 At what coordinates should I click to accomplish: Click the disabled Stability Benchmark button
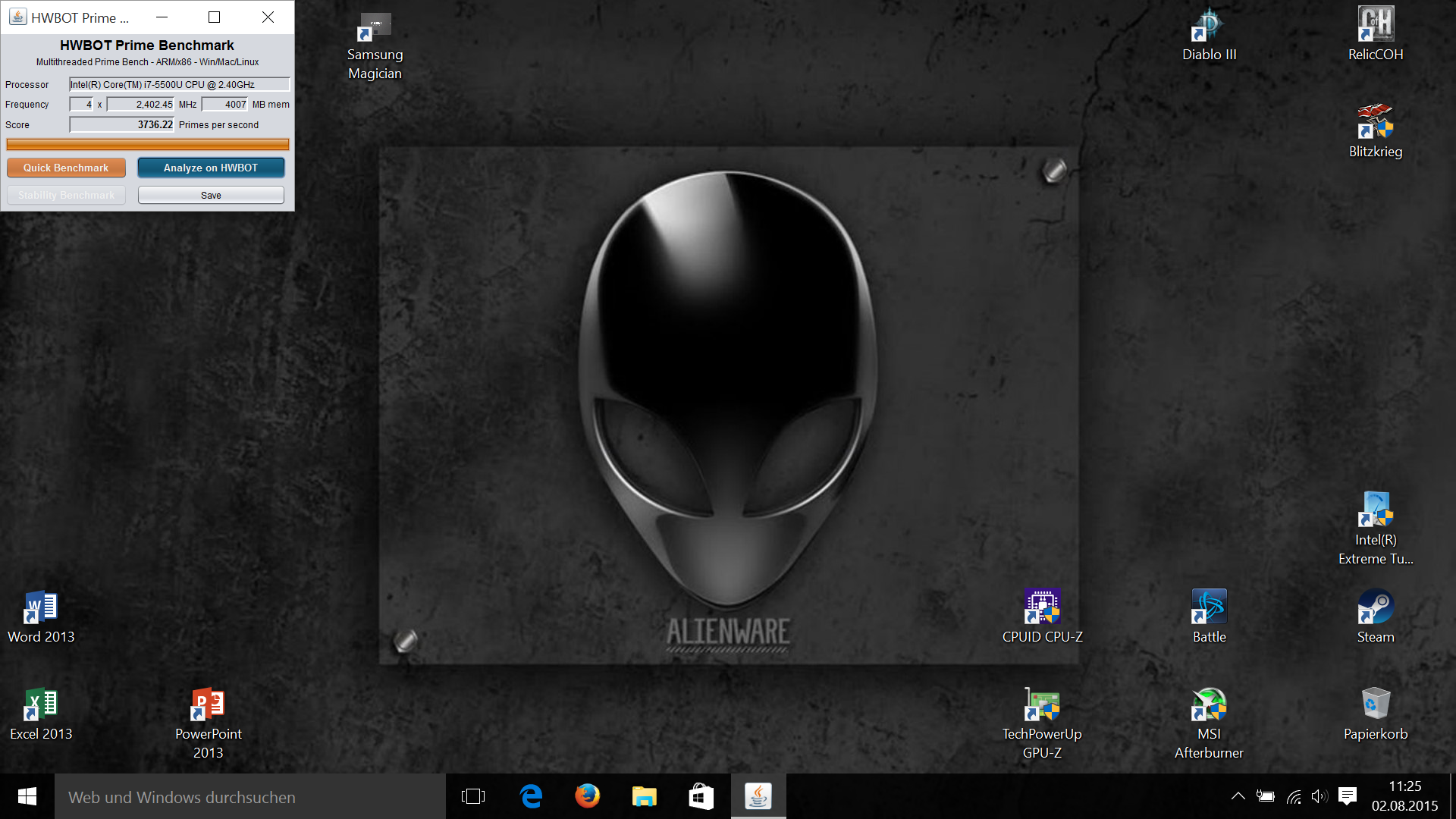point(66,195)
